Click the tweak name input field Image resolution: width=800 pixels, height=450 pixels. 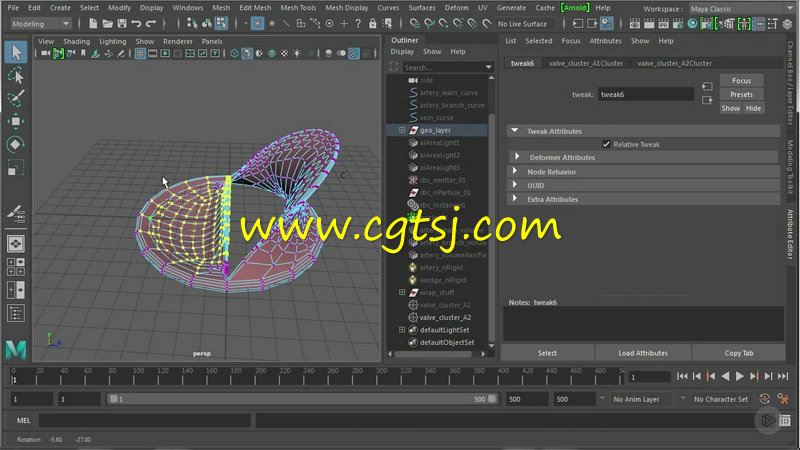point(645,94)
